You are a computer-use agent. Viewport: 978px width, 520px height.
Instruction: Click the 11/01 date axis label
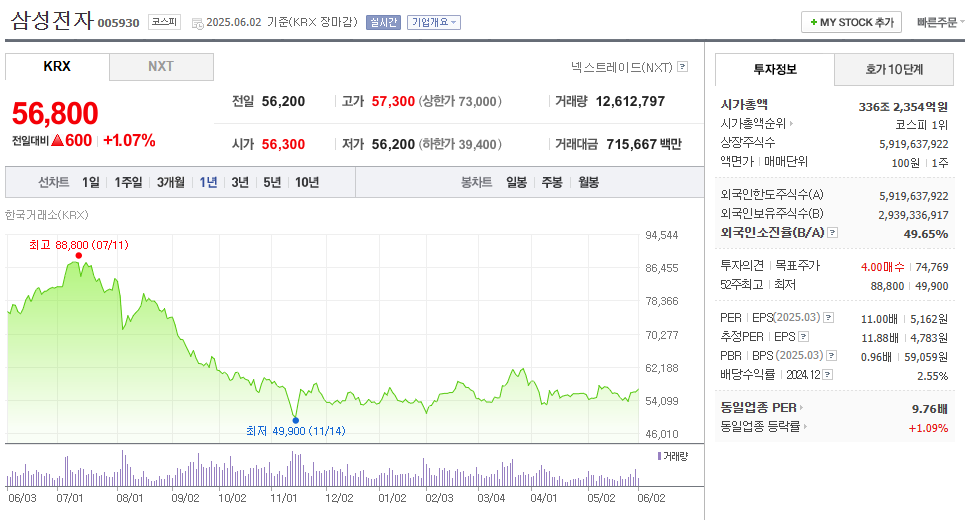[284, 498]
